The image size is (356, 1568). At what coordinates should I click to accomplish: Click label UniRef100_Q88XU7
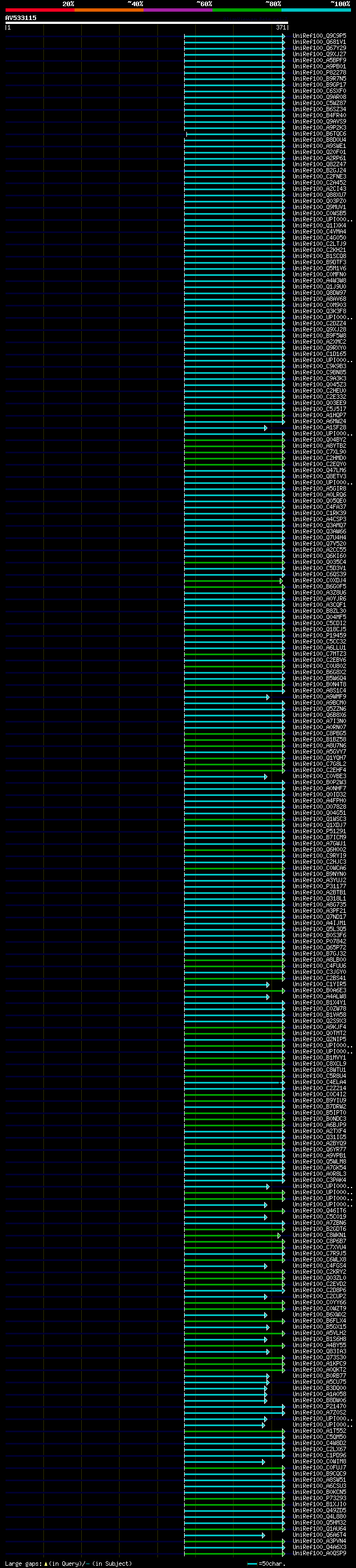point(319,195)
